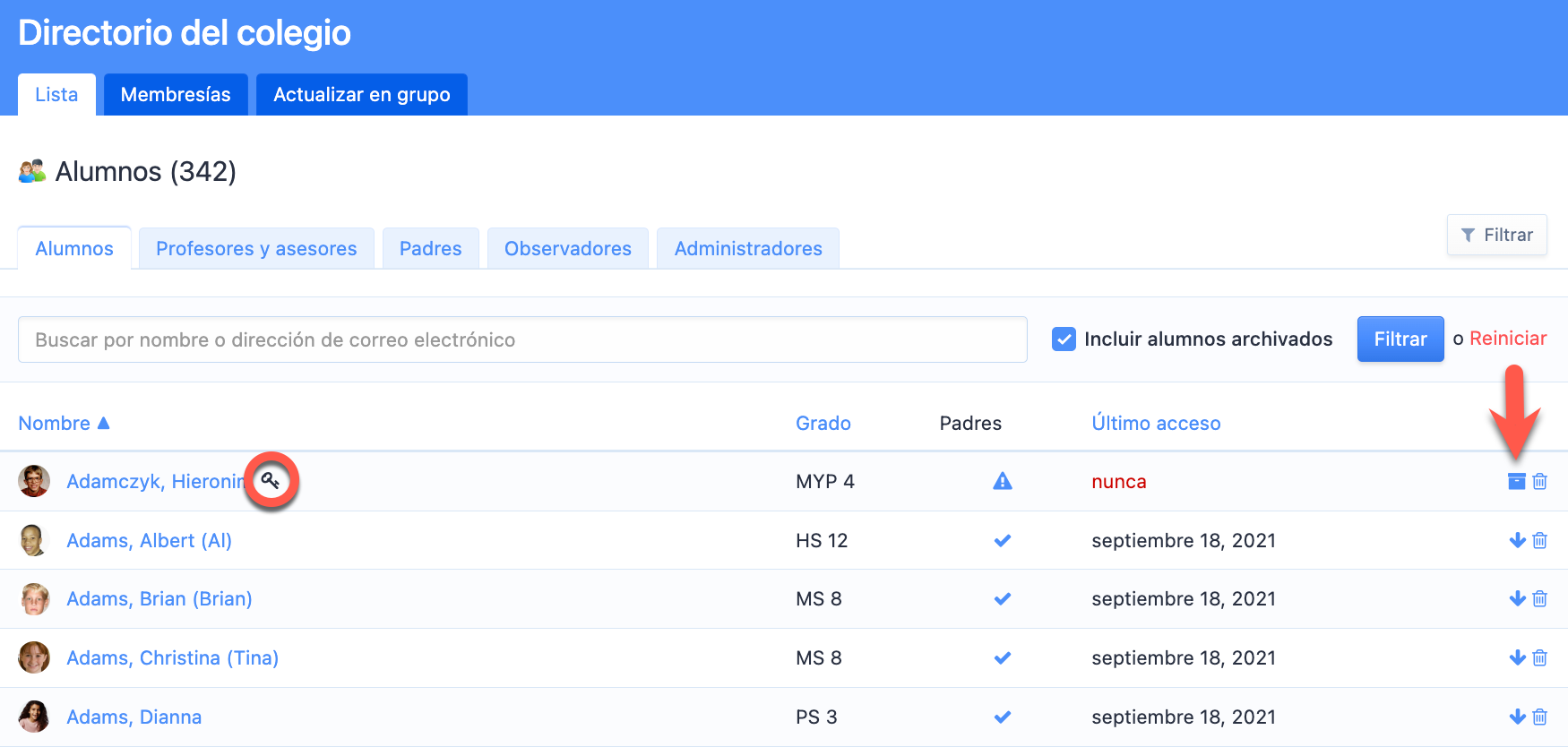
Task: Open Dianna Adams' profile photo thumbnail
Action: pos(34,717)
